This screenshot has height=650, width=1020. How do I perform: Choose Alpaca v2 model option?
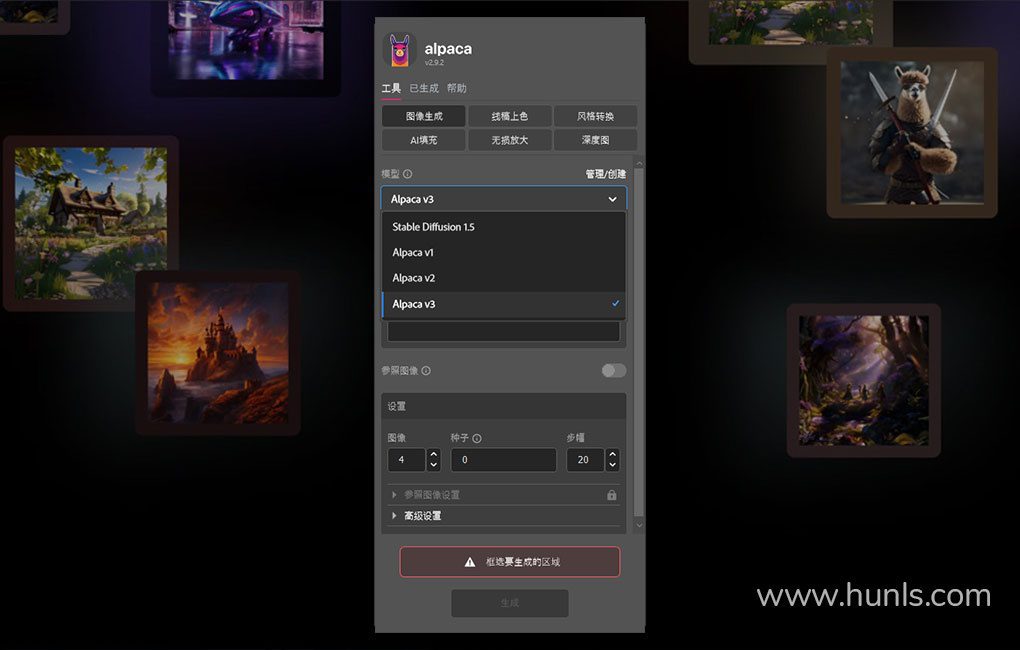point(503,278)
